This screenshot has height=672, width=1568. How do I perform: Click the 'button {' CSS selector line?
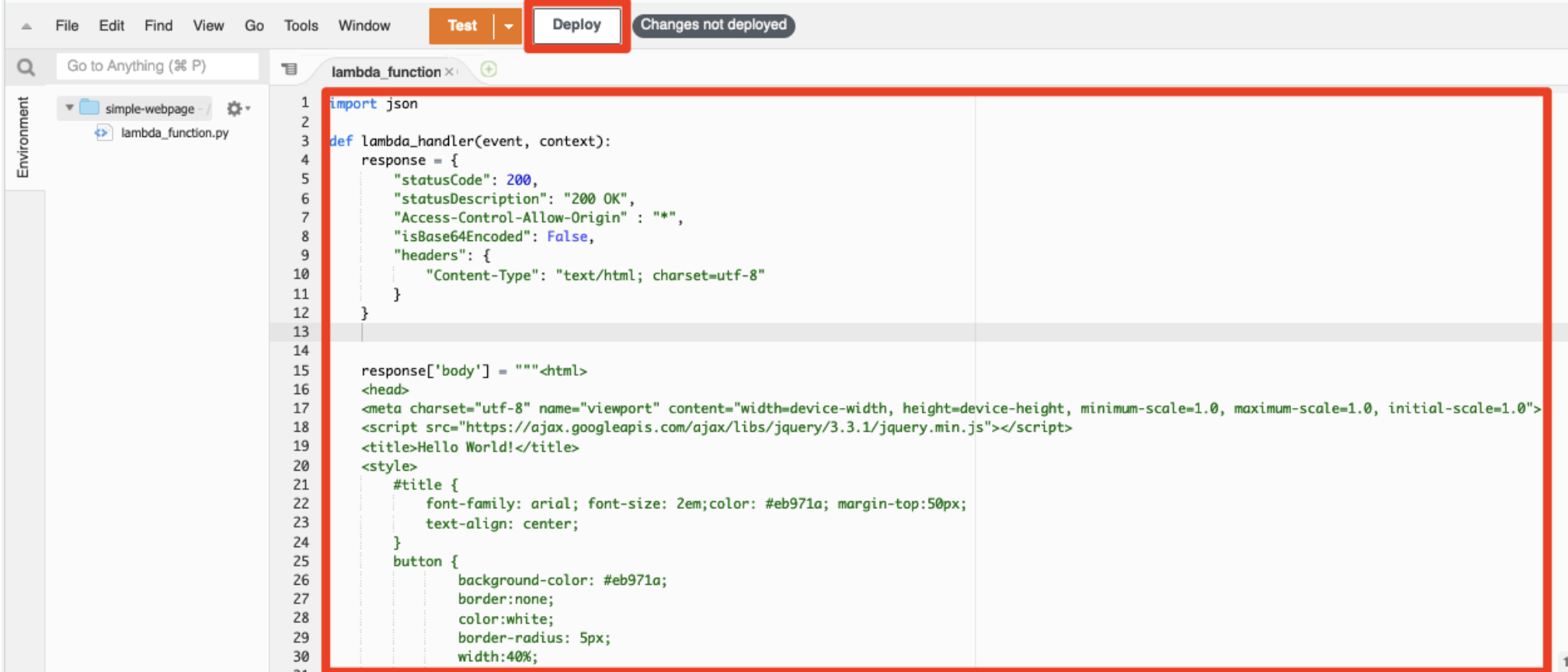click(425, 561)
